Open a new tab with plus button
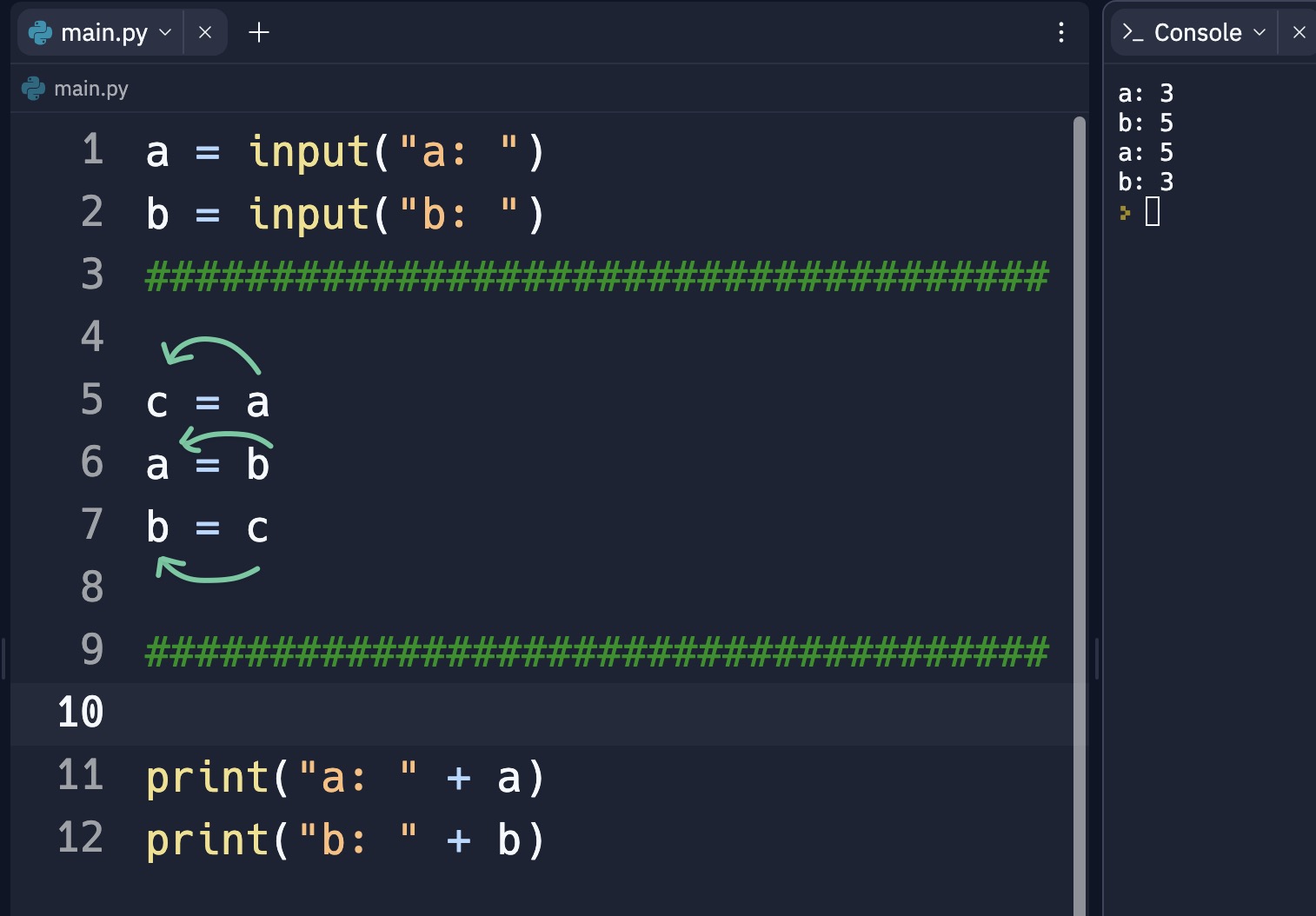Viewport: 1316px width, 916px height. [258, 33]
